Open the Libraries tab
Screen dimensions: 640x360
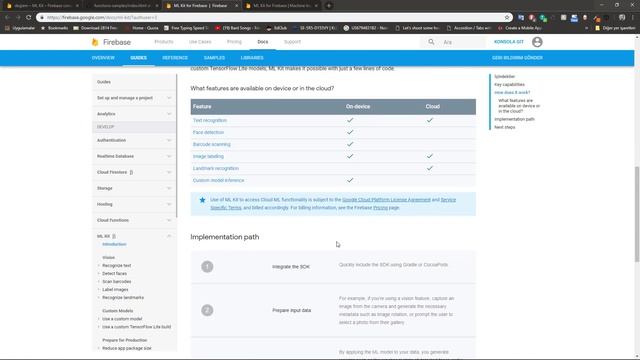[252, 58]
